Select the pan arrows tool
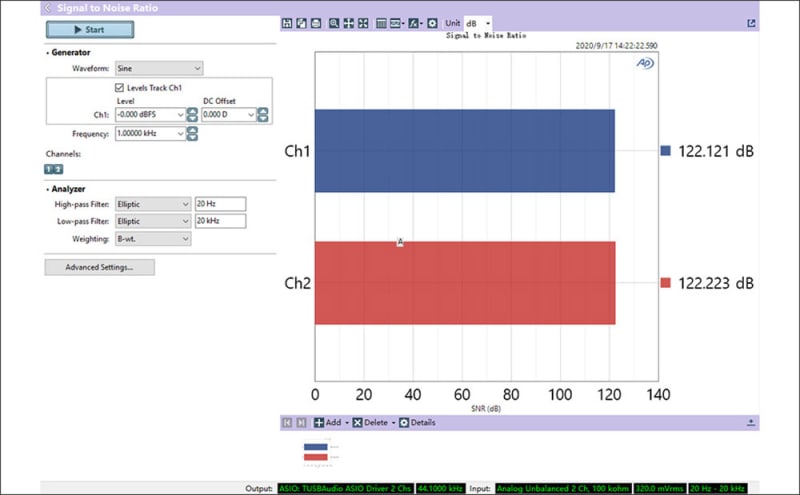800x495 pixels. tap(348, 23)
